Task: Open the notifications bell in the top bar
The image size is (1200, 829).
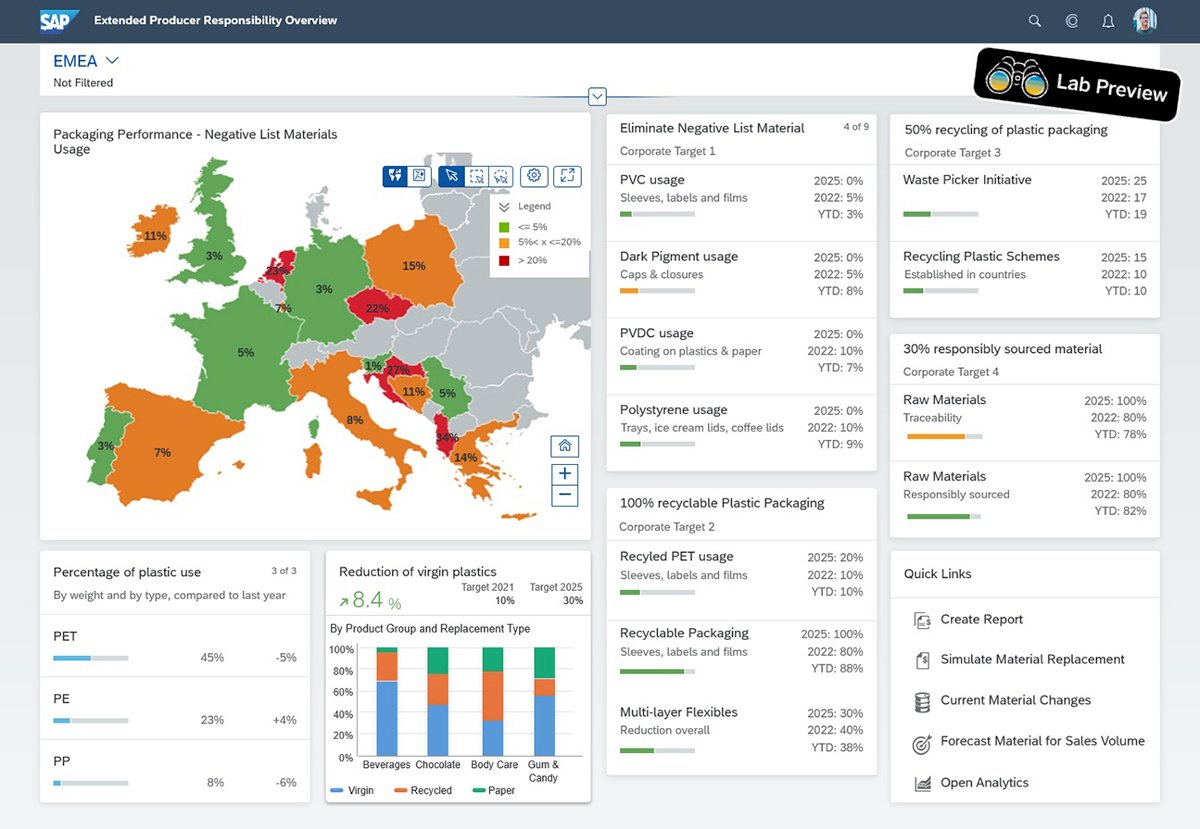Action: (x=1108, y=20)
